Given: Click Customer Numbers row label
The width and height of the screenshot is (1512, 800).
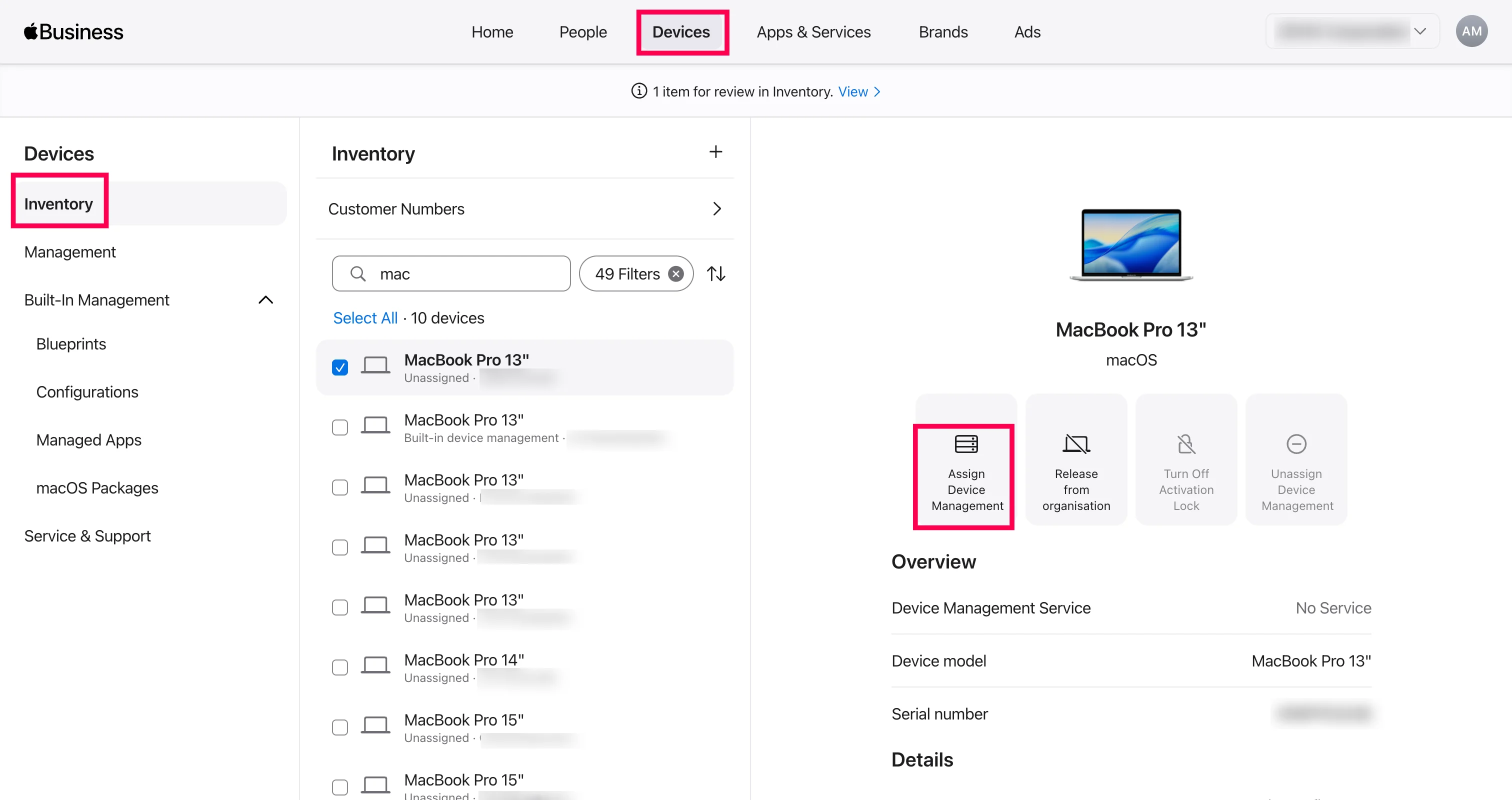Looking at the screenshot, I should [x=396, y=209].
